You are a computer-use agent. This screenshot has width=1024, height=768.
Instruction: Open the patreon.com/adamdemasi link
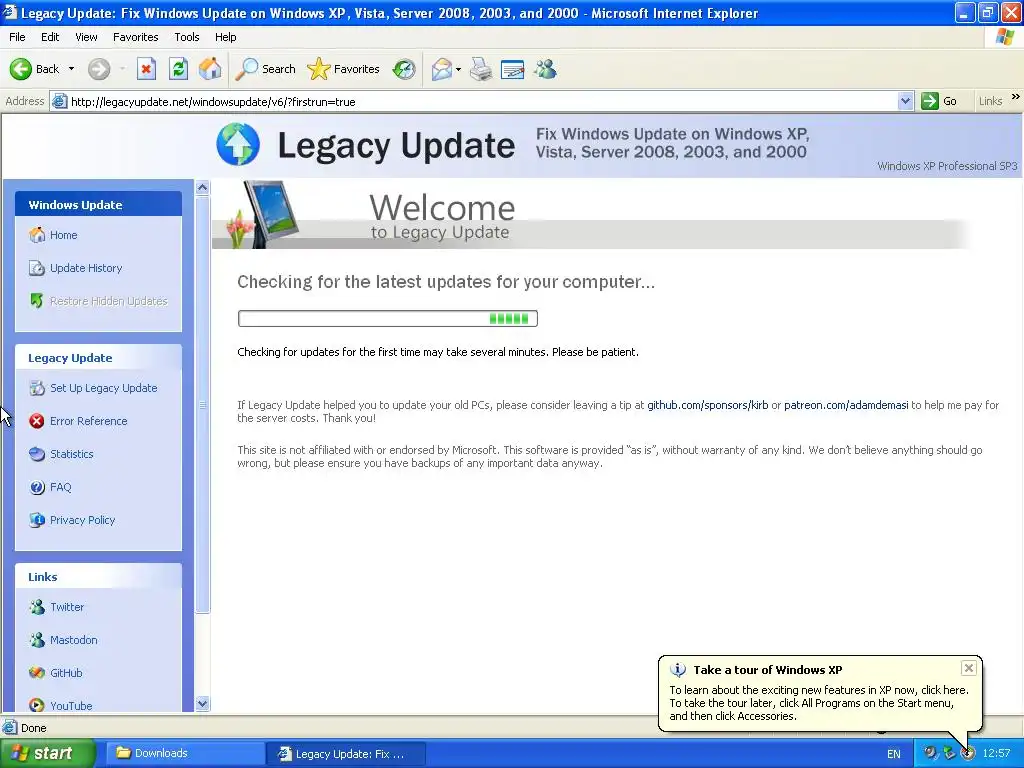846,405
